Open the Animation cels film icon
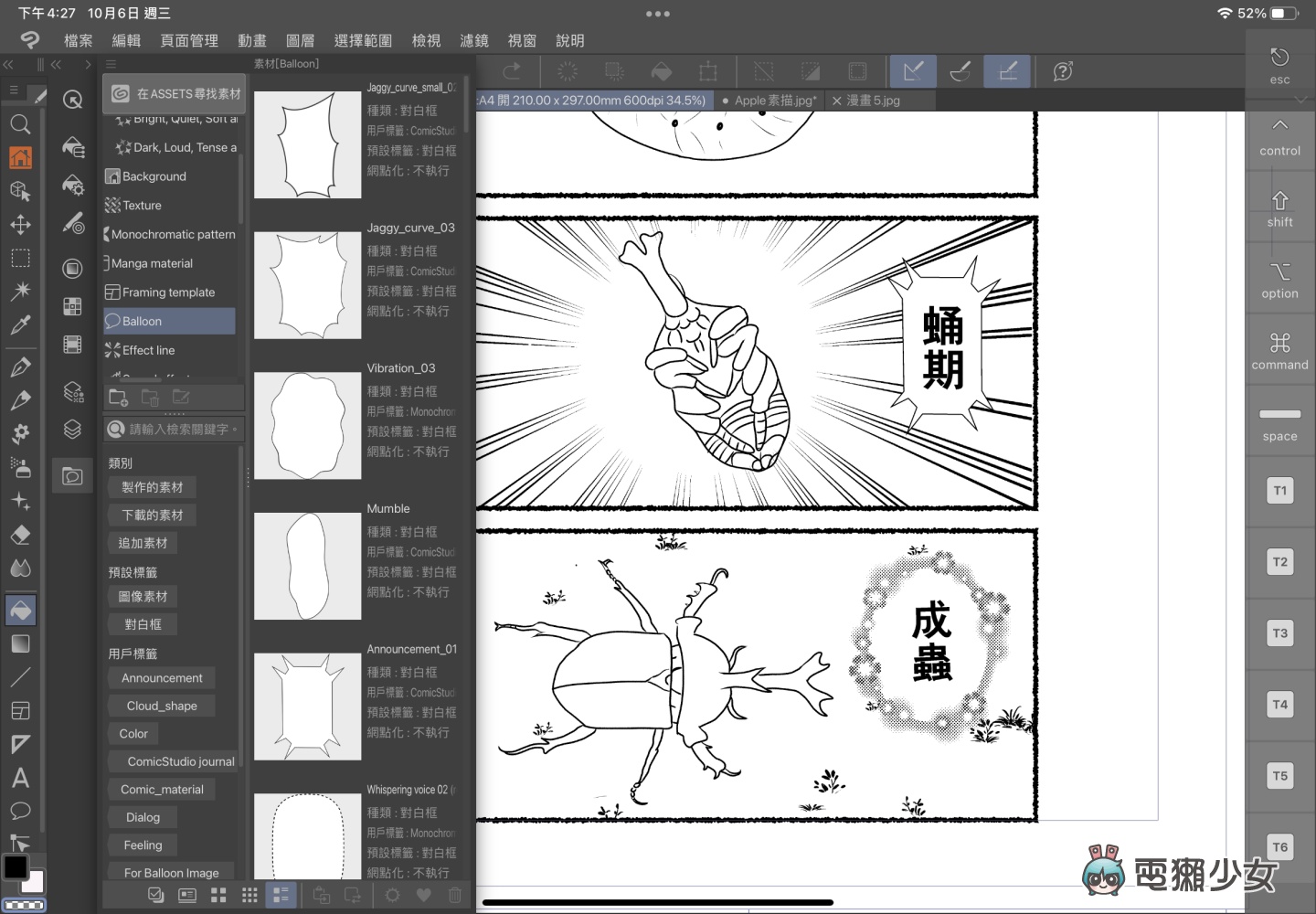Viewport: 1316px width, 914px height. click(x=72, y=345)
